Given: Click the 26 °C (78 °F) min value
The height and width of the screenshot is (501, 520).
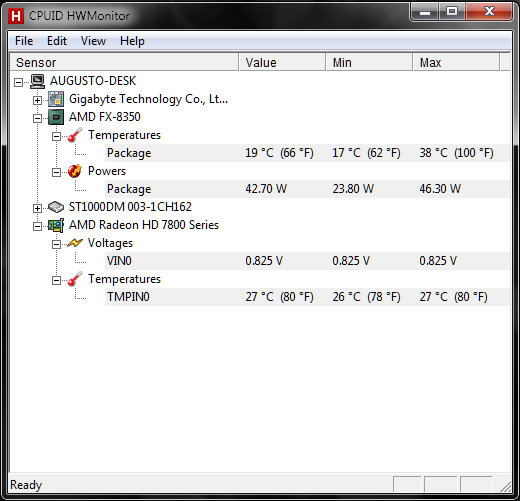Looking at the screenshot, I should tap(366, 297).
